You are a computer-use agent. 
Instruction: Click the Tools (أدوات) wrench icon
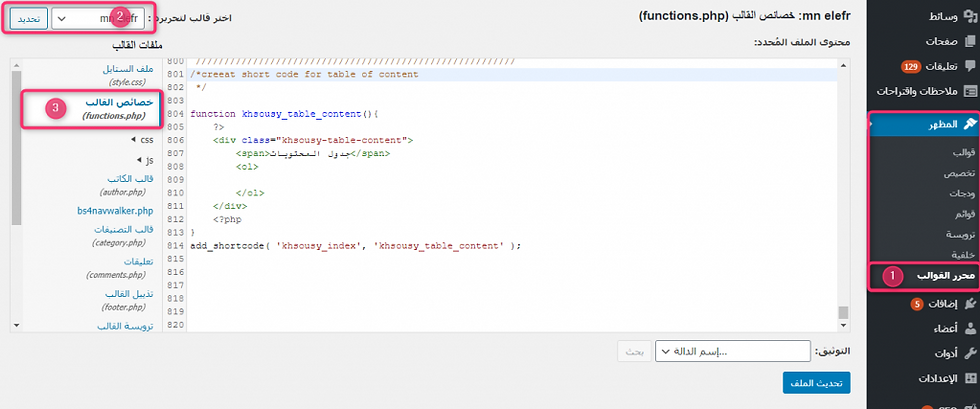pos(968,353)
